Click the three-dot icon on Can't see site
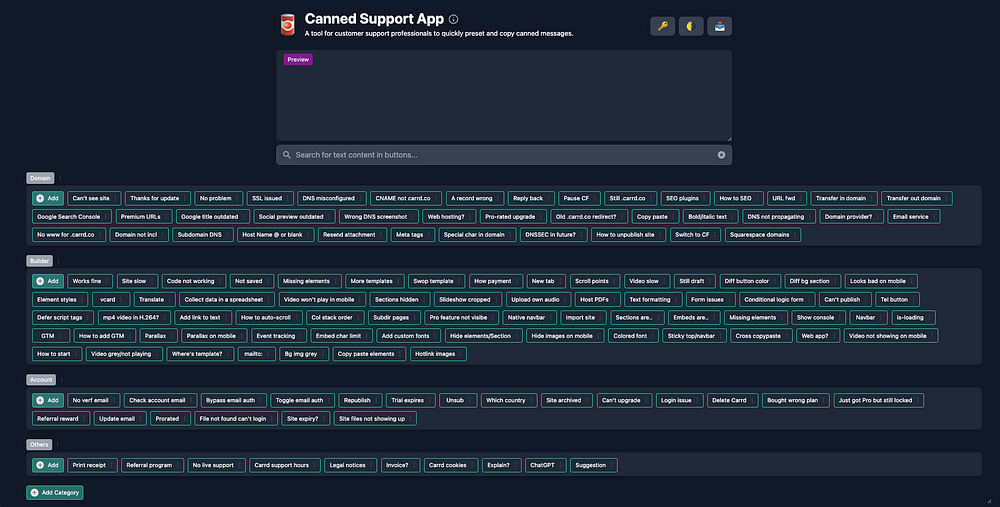1000x507 pixels. [x=116, y=198]
